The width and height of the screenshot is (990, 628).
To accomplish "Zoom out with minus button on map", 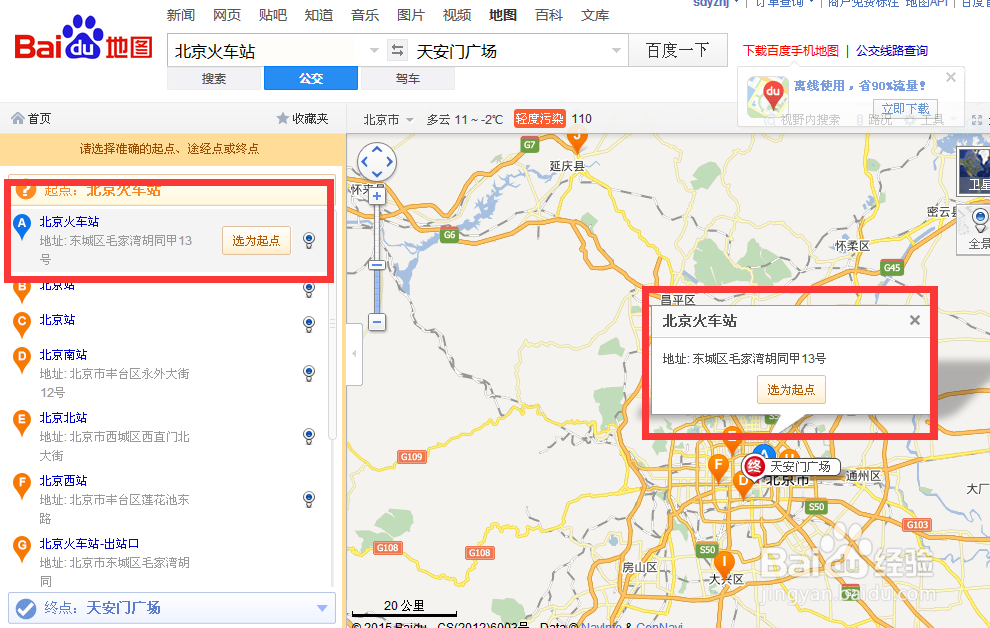I will click(x=377, y=322).
